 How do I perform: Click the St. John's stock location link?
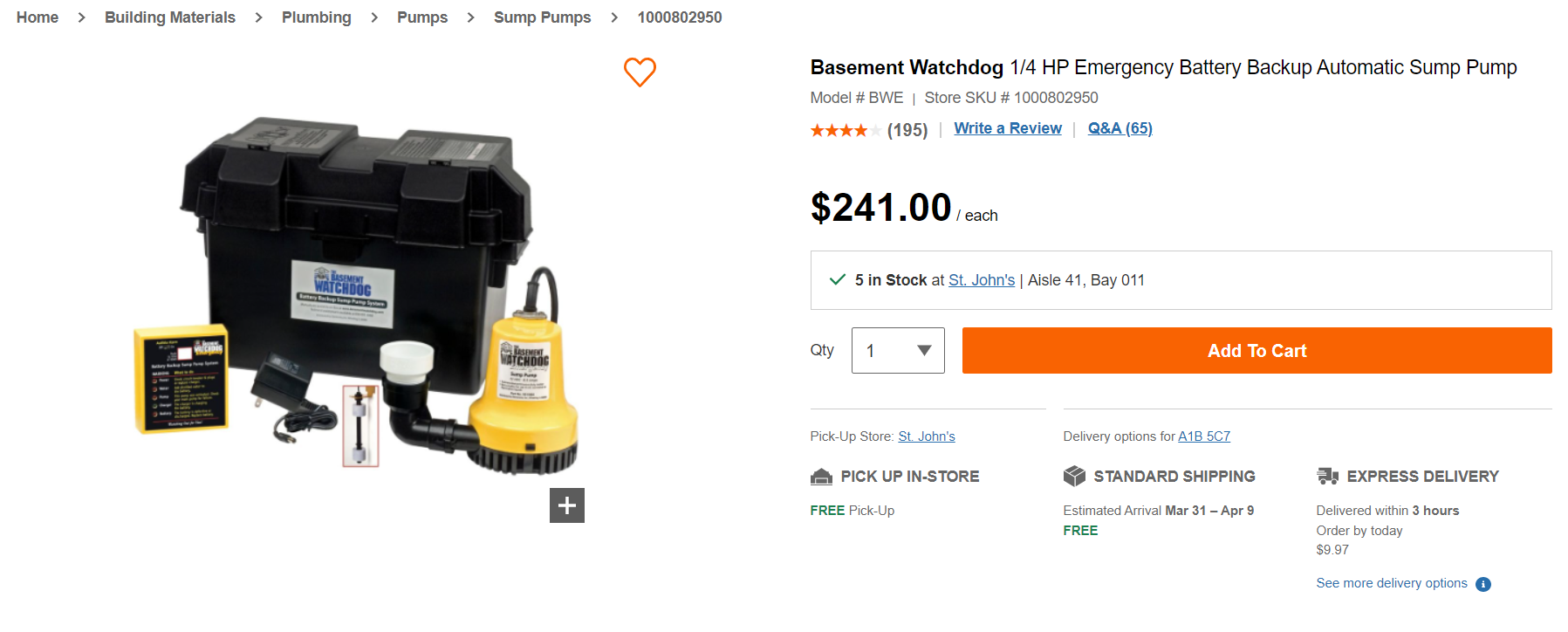(982, 280)
